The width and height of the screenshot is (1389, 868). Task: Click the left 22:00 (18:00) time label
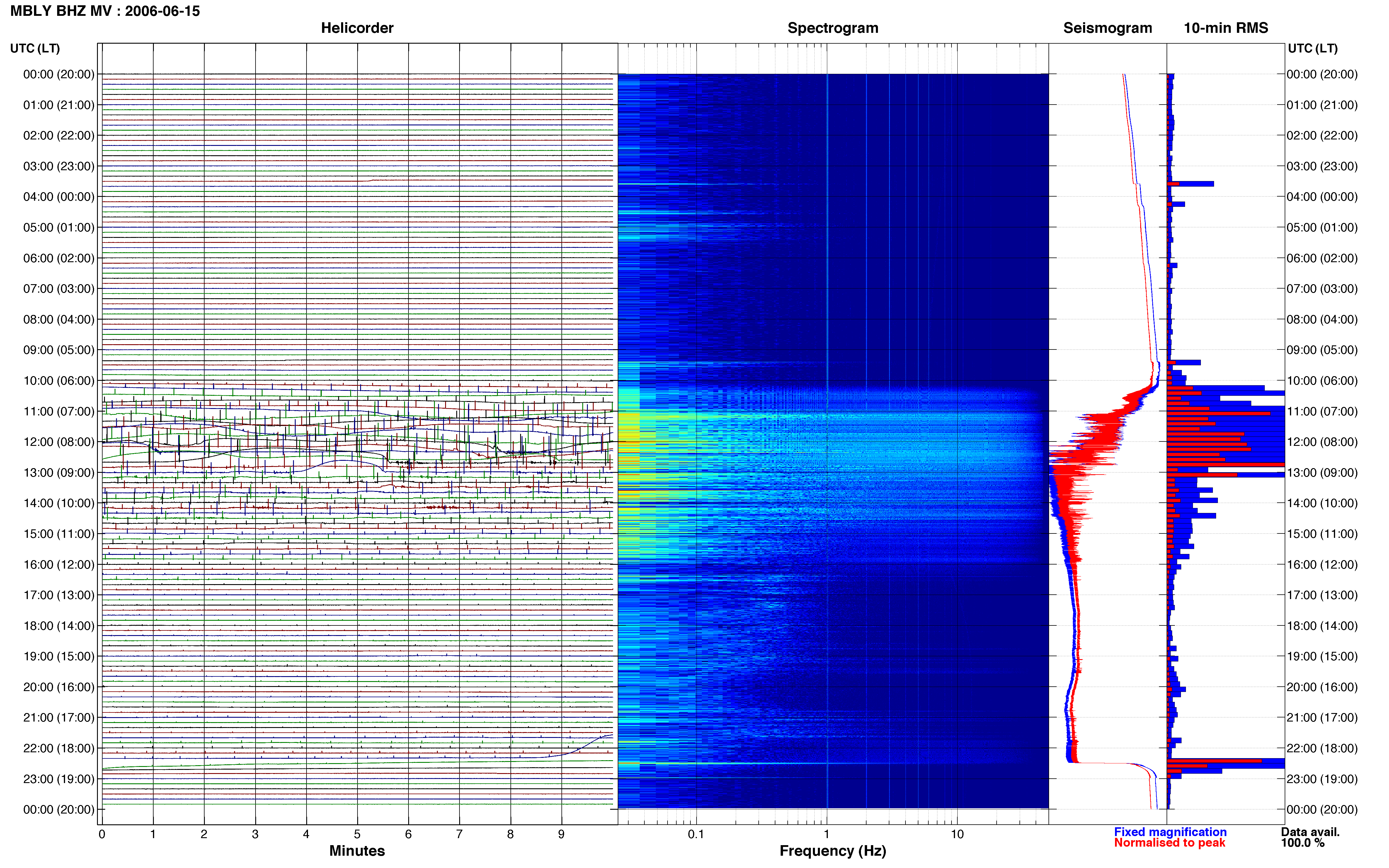point(59,748)
